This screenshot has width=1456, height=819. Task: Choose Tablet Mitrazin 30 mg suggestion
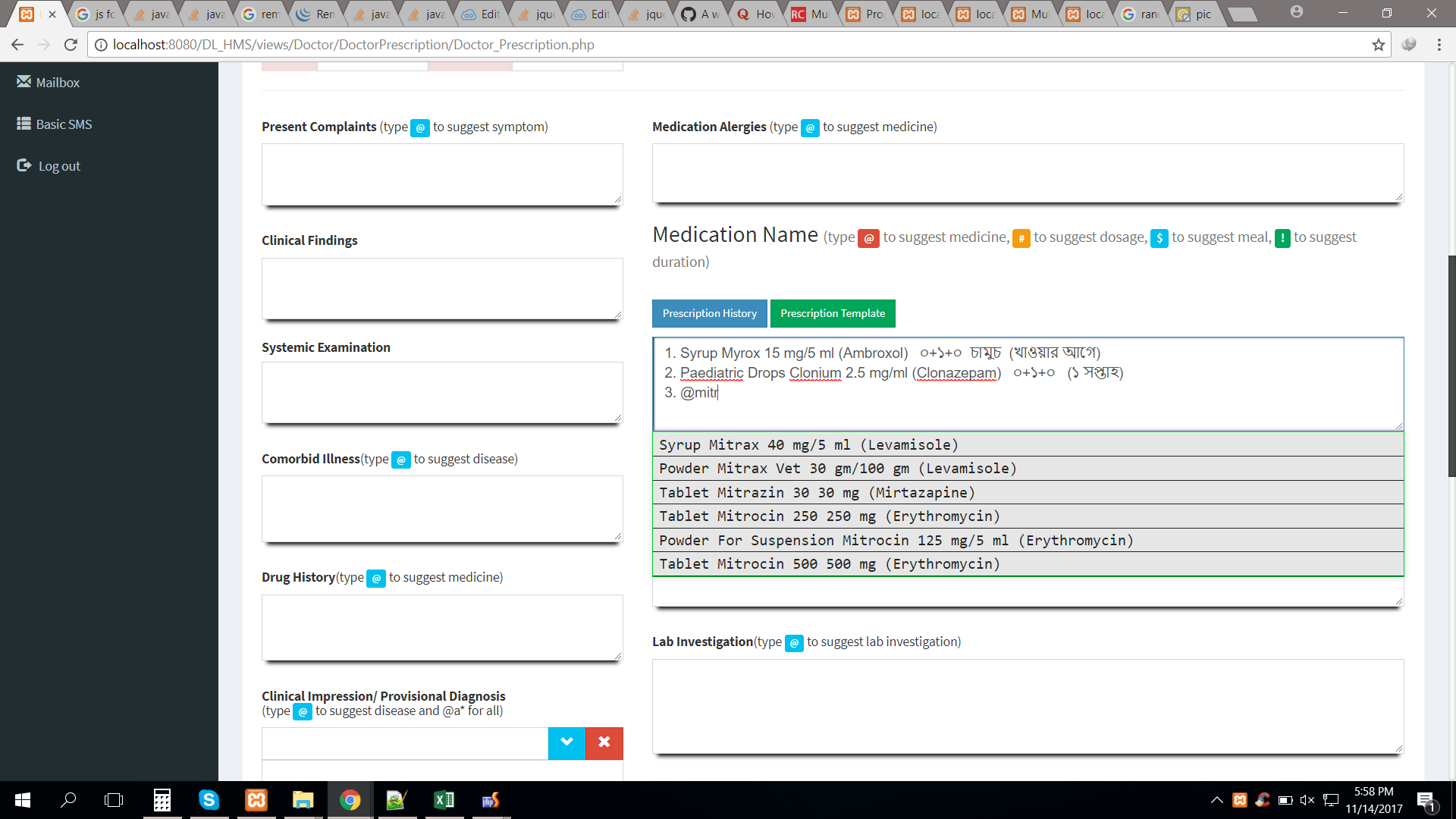(x=817, y=493)
